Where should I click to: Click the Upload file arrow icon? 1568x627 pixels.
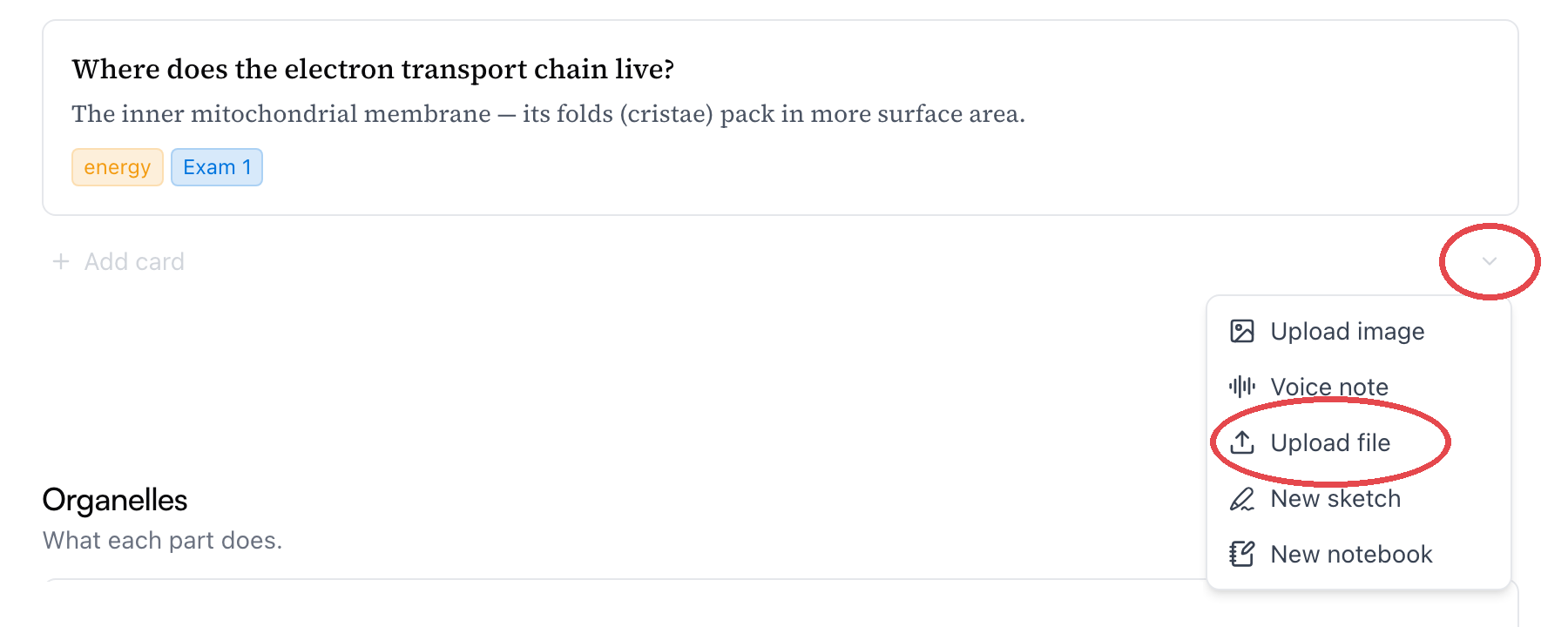pyautogui.click(x=1241, y=442)
